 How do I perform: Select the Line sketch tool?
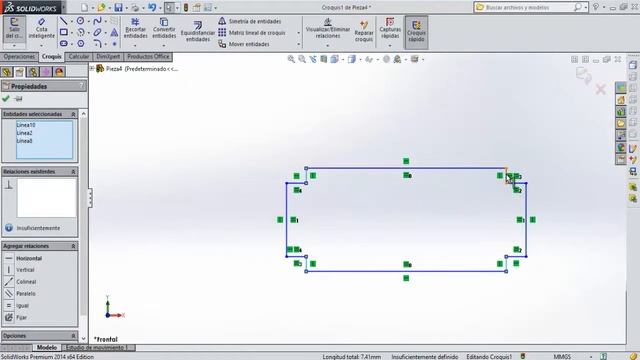coord(63,21)
